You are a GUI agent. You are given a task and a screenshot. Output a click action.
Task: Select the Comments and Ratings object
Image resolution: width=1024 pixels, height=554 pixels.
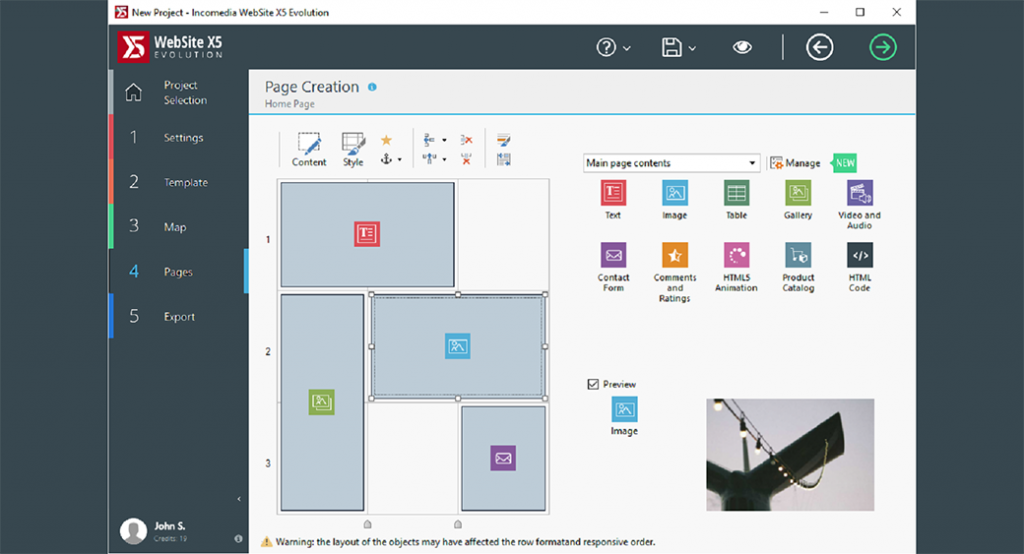[x=675, y=255]
